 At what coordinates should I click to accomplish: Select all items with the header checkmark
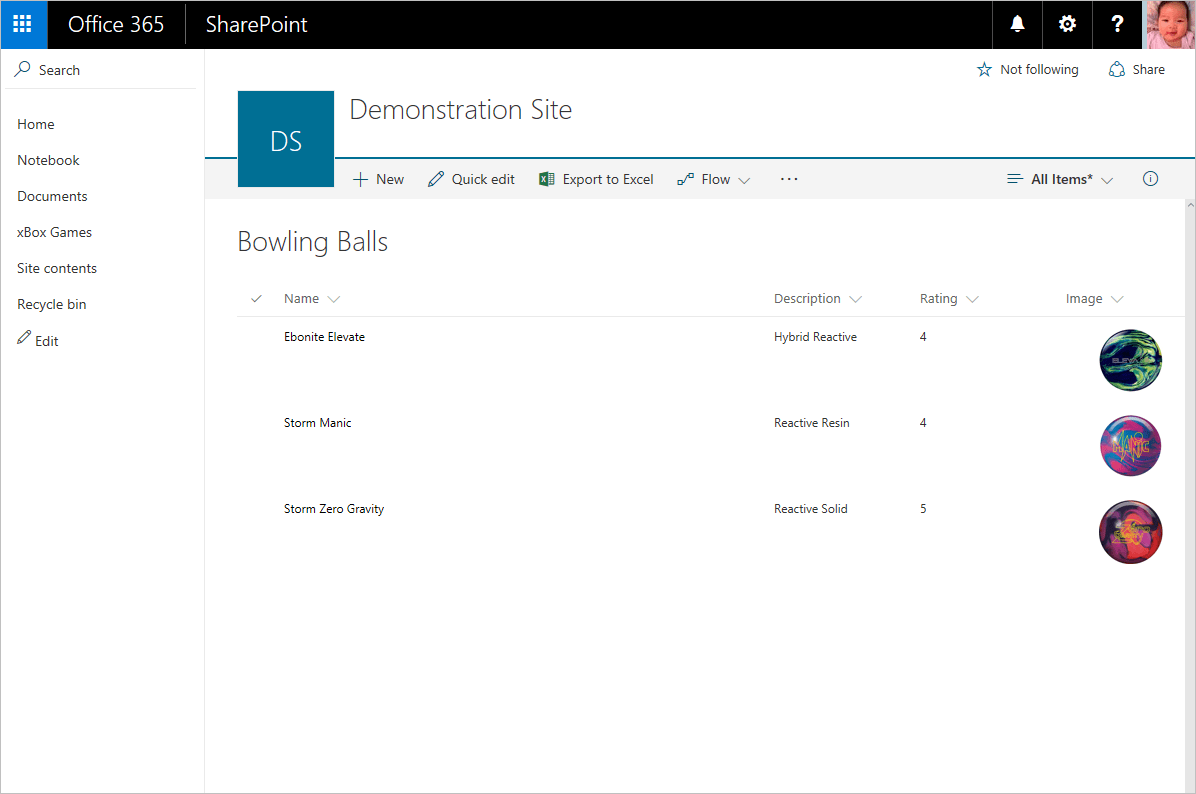tap(256, 298)
